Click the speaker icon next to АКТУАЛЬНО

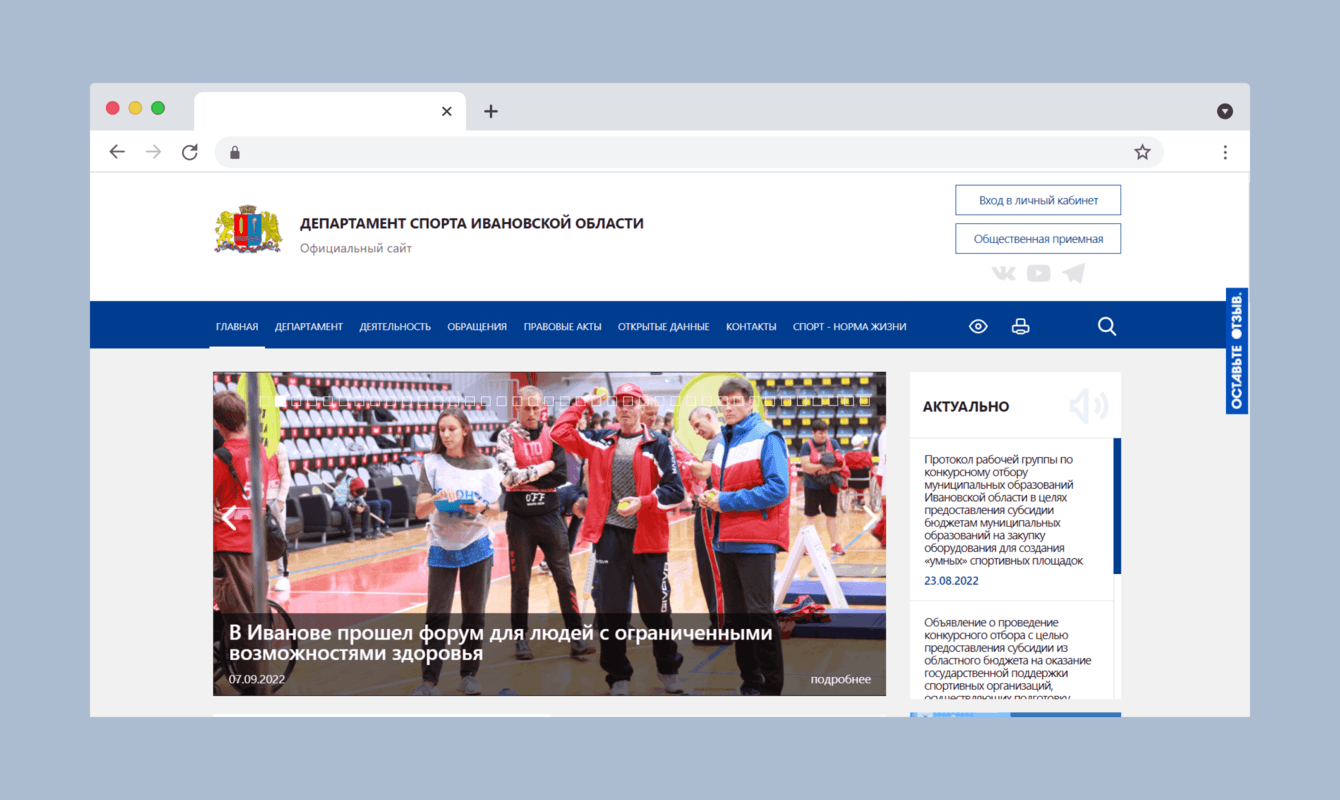1089,405
